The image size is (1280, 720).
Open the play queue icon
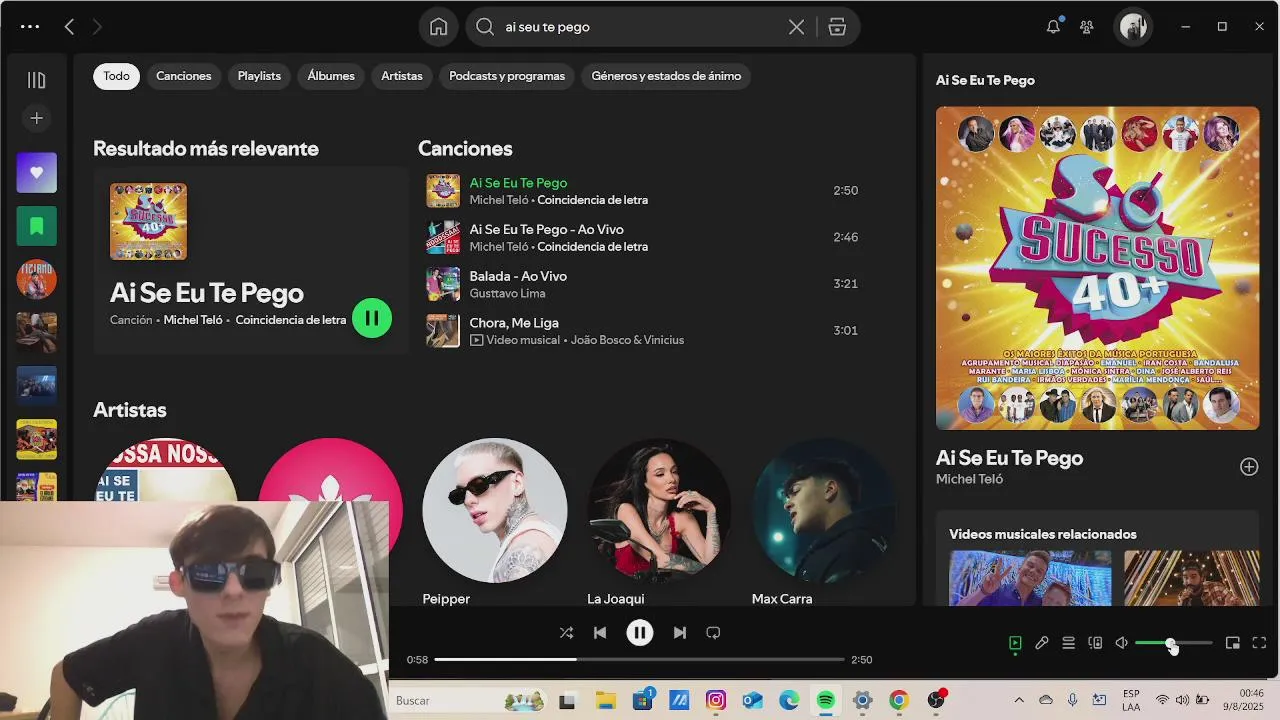point(1068,643)
